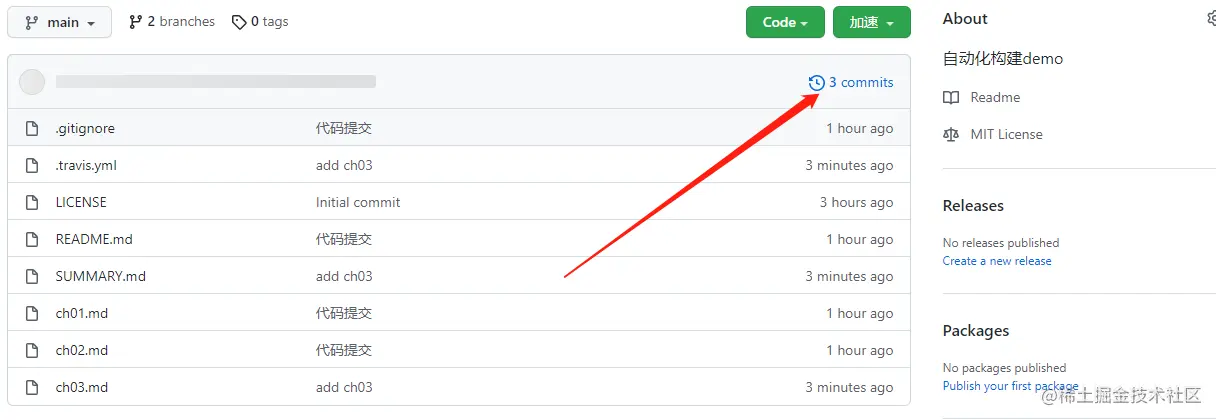Image resolution: width=1216 pixels, height=420 pixels.
Task: Expand the green Code dropdown button
Action: (785, 22)
